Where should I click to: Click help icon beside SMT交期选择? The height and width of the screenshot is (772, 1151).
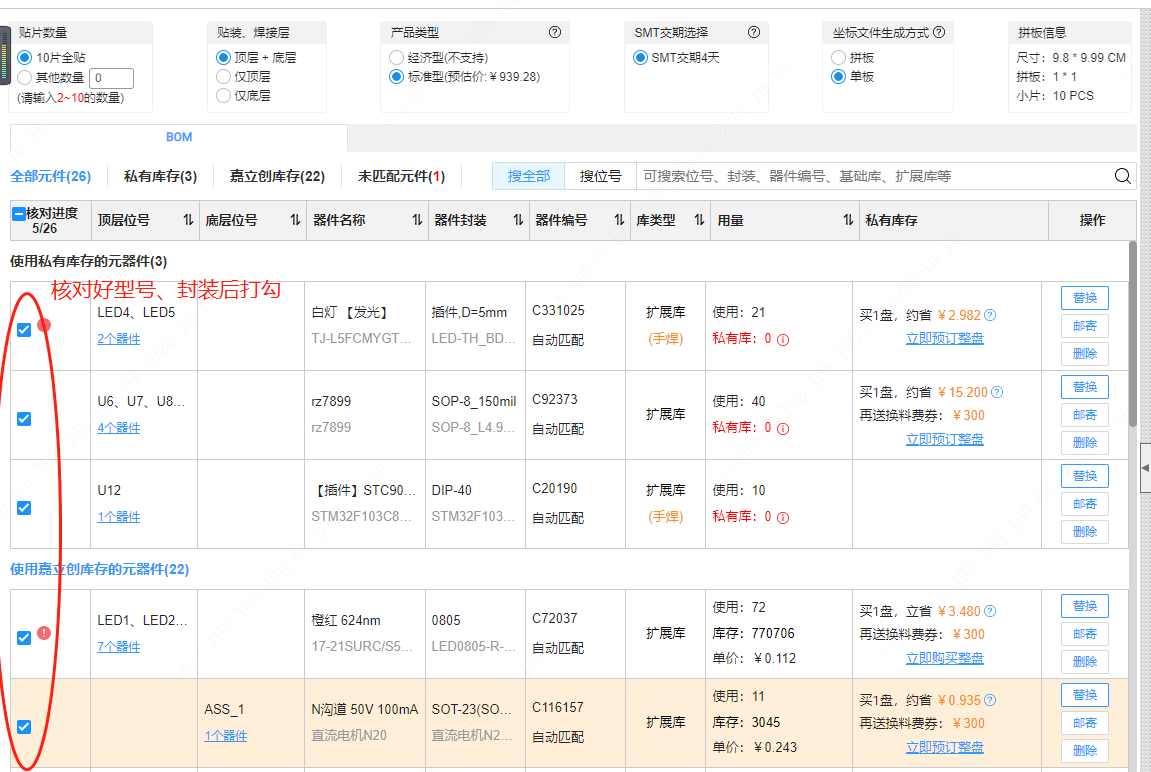pos(754,33)
